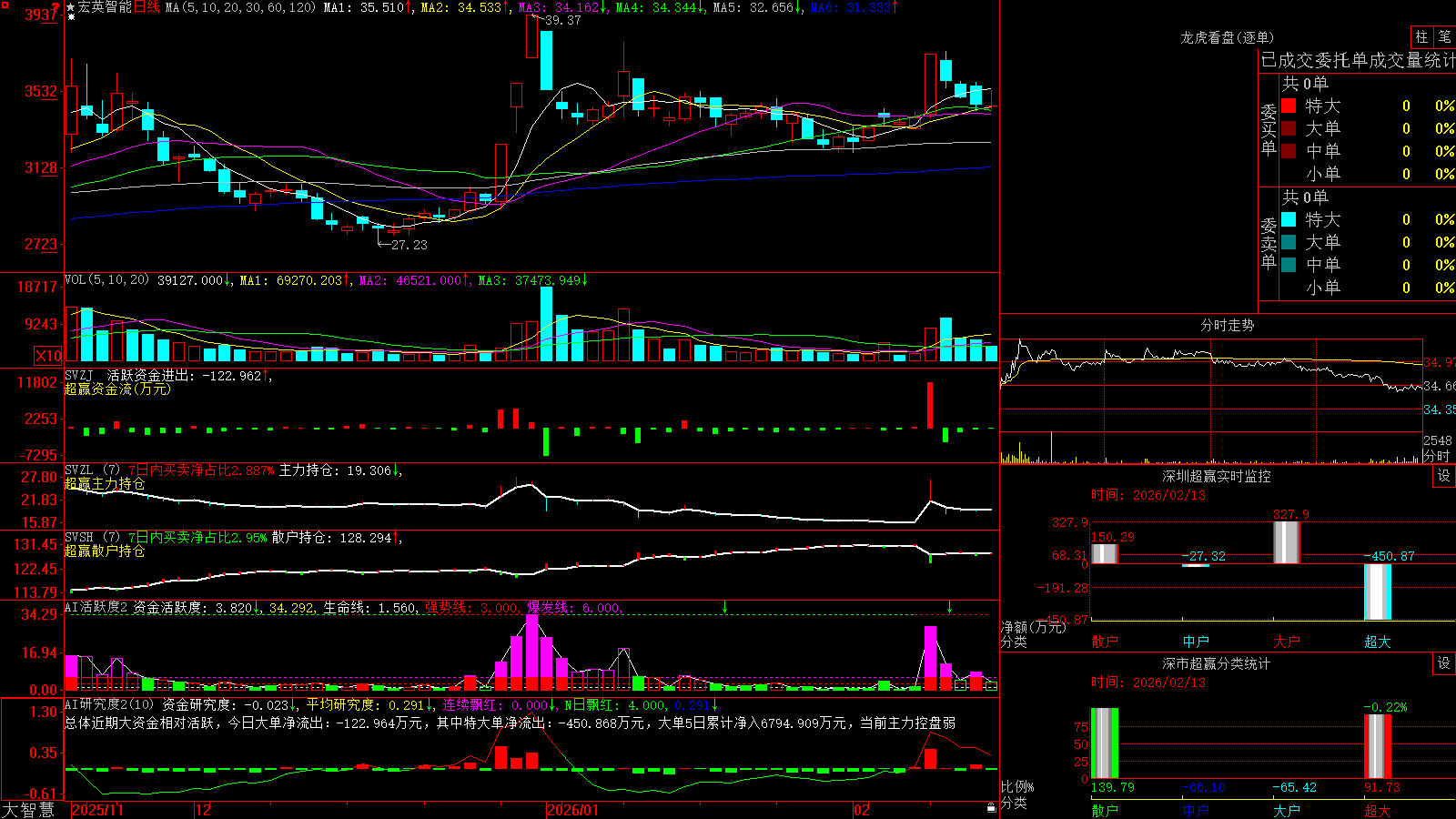The width and height of the screenshot is (1456, 819).
Task: Click the 超赢资金流(万元) label
Action: [x=117, y=389]
